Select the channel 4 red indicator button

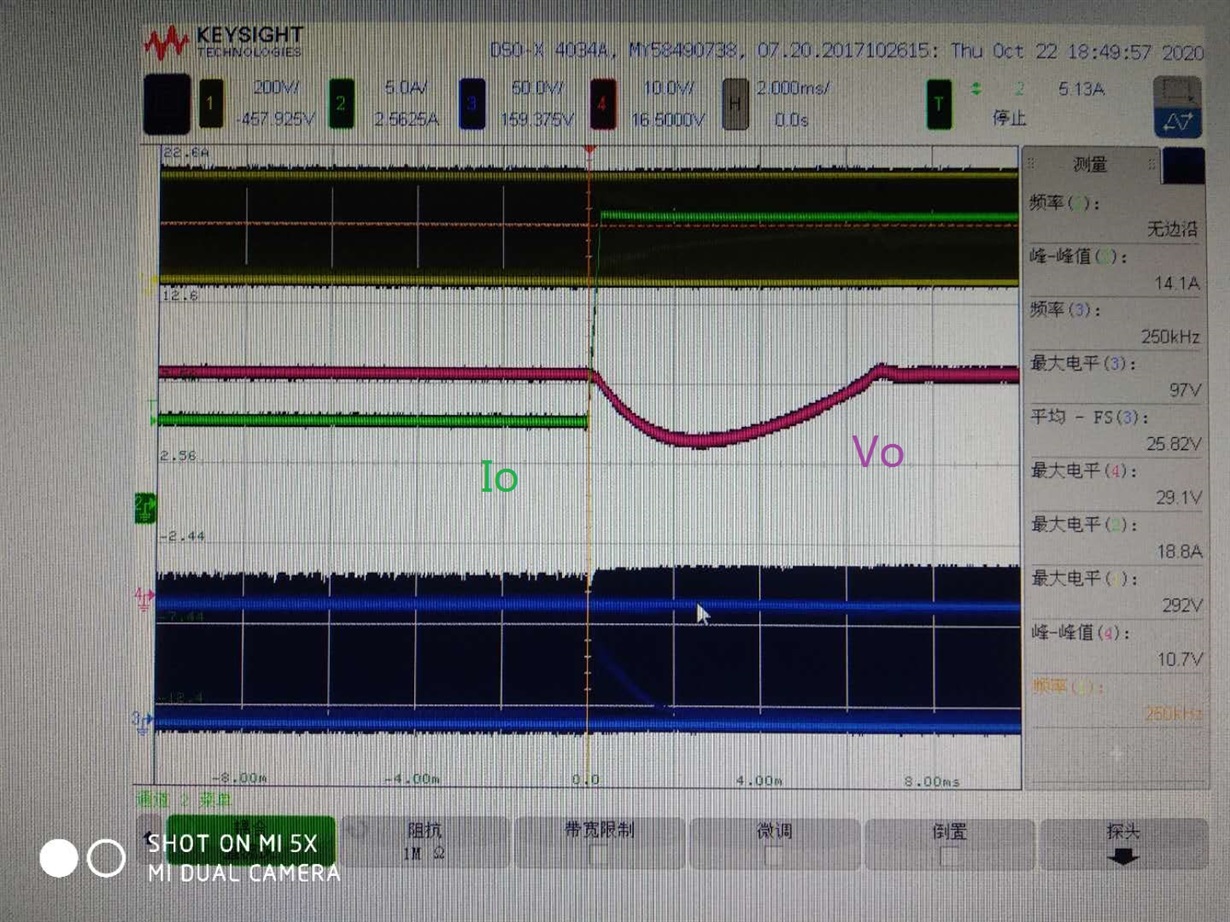(x=603, y=104)
